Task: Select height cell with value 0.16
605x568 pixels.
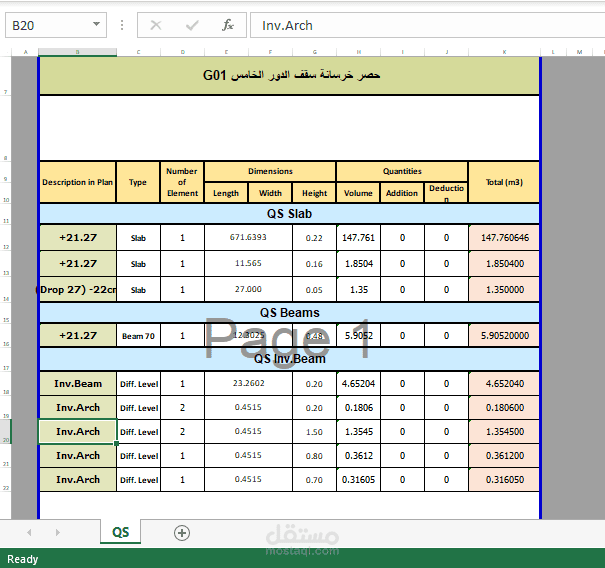Action: 314,264
